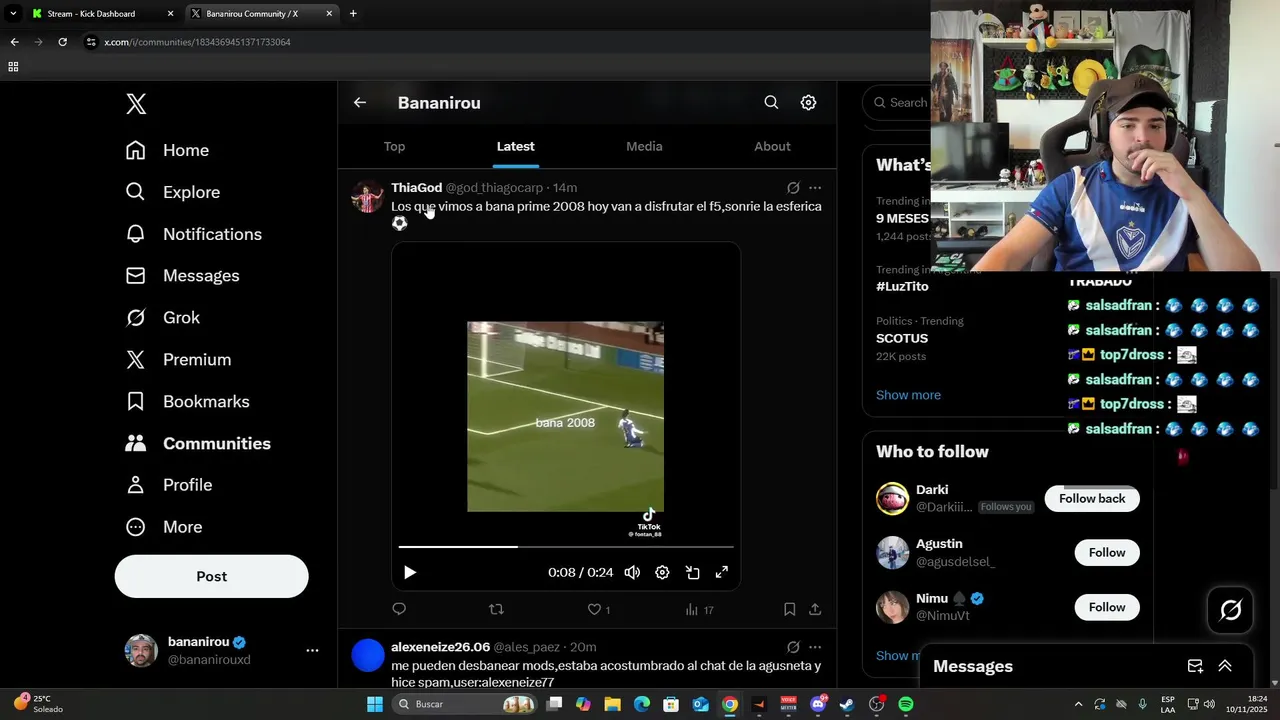Screen dimensions: 1280x720
Task: Open Chrome apps grid shortcut
Action: [13, 67]
